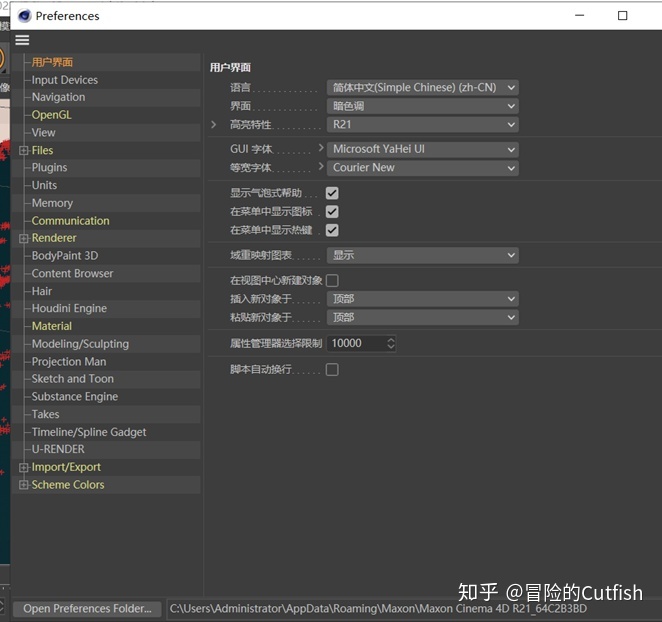Click the preferences folder path text

click(378, 609)
